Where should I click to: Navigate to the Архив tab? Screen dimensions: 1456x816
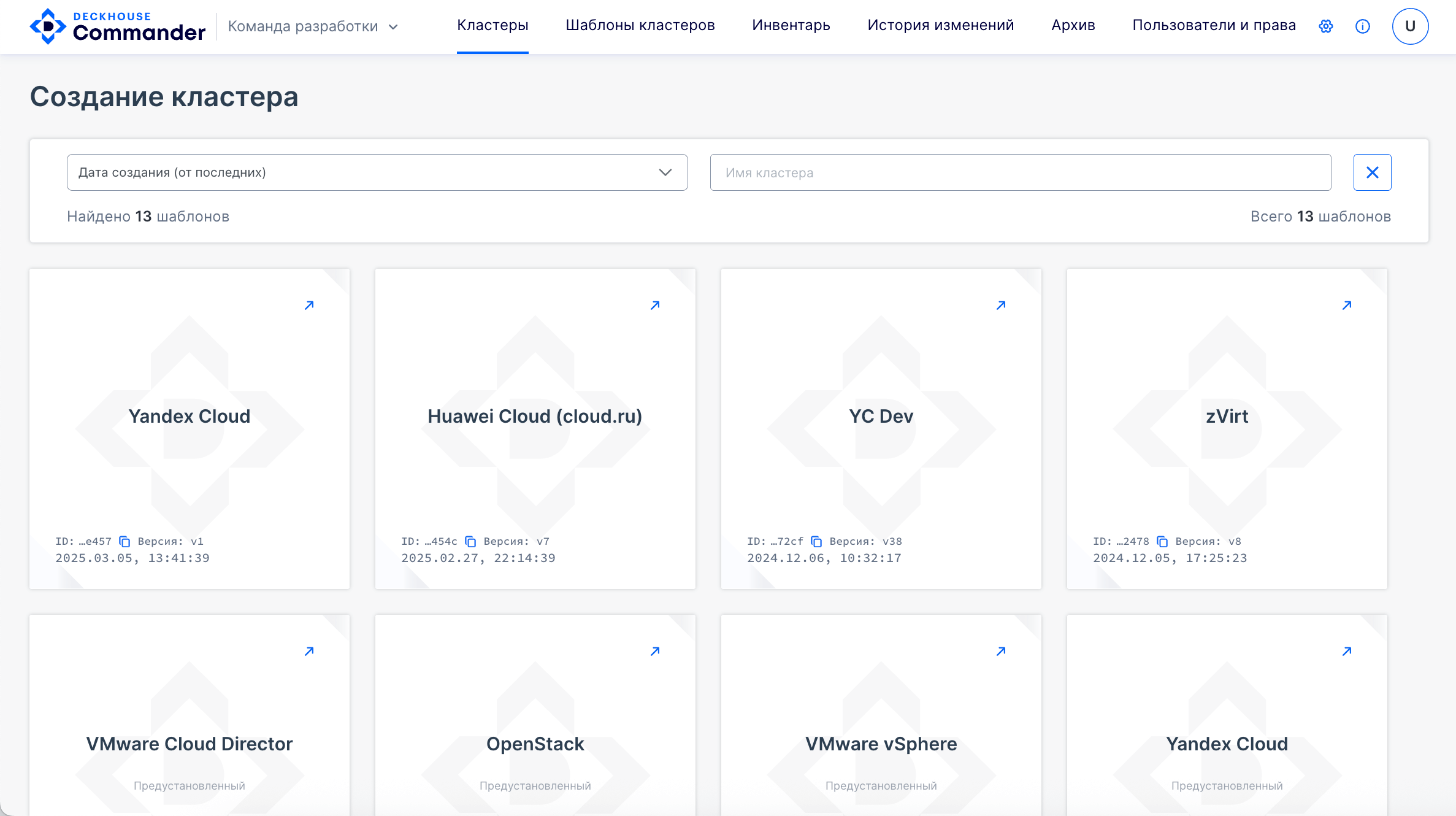click(x=1073, y=25)
